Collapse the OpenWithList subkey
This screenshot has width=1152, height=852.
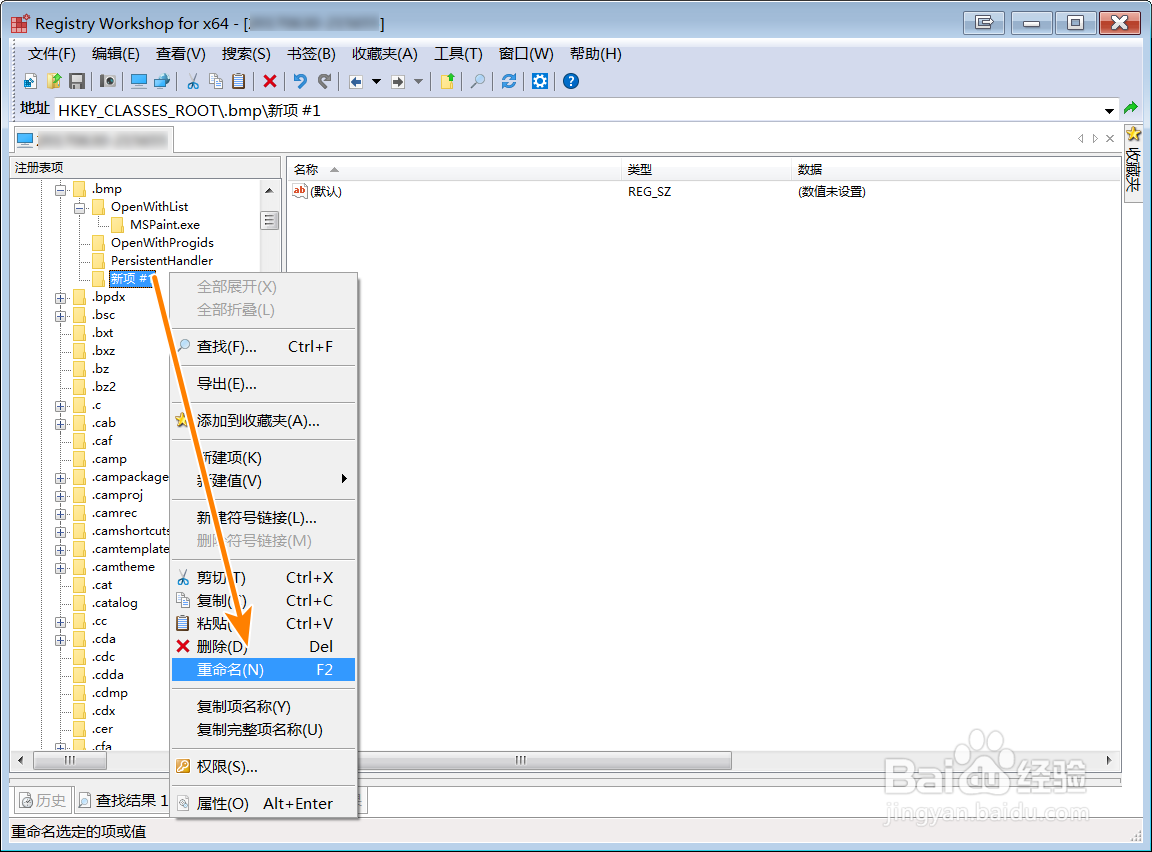(x=79, y=209)
